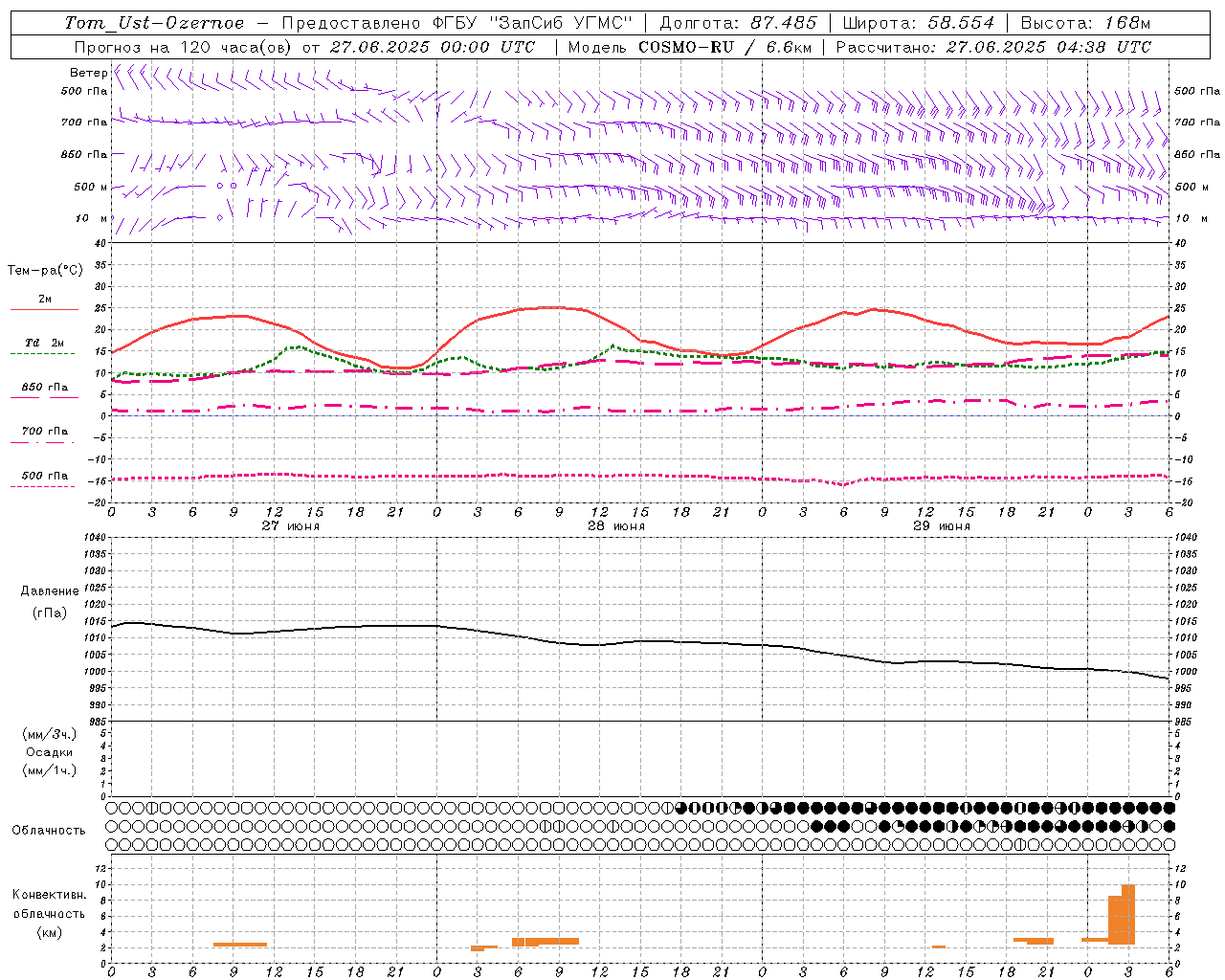
Task: Click the (гПа) unit label under Давление
Action: click(50, 612)
